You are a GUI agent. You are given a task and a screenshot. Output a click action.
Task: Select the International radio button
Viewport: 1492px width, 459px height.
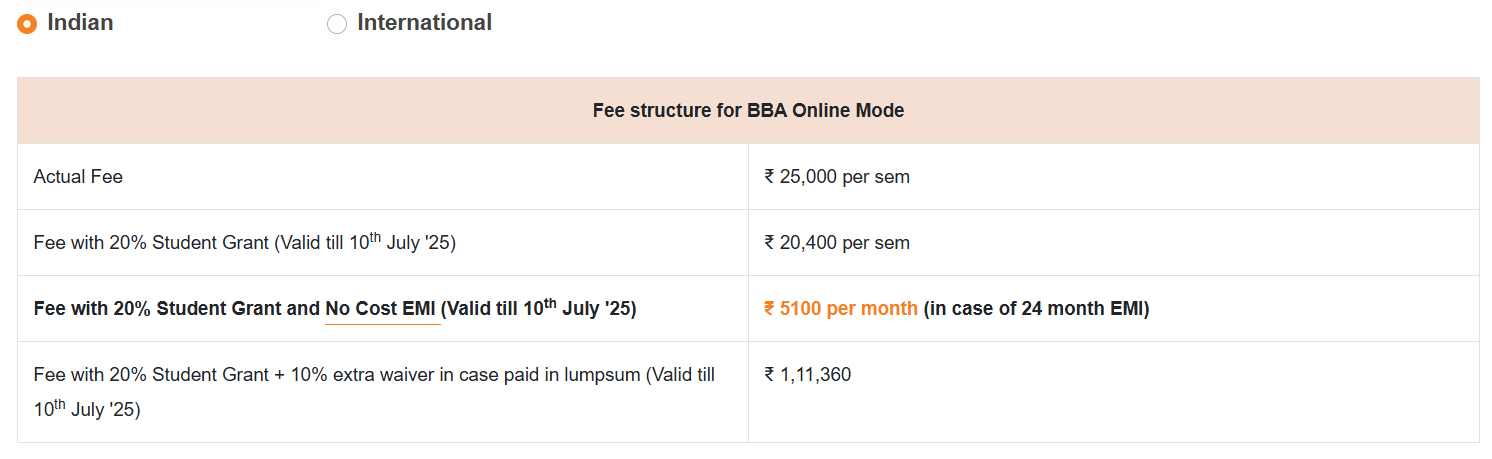click(336, 24)
